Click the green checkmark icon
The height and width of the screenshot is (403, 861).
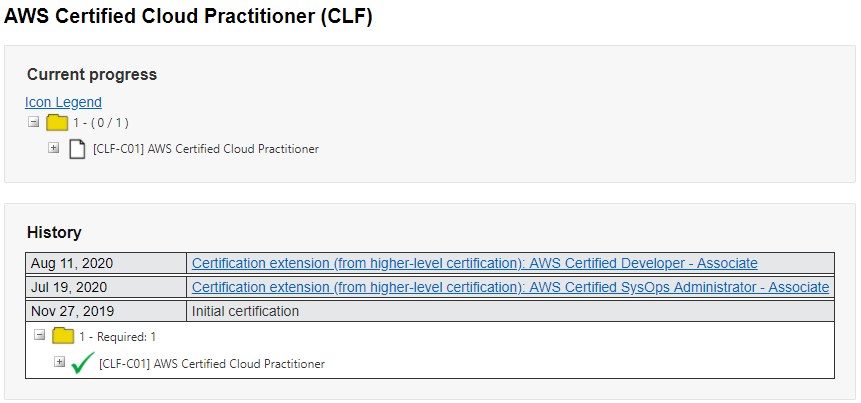click(83, 363)
